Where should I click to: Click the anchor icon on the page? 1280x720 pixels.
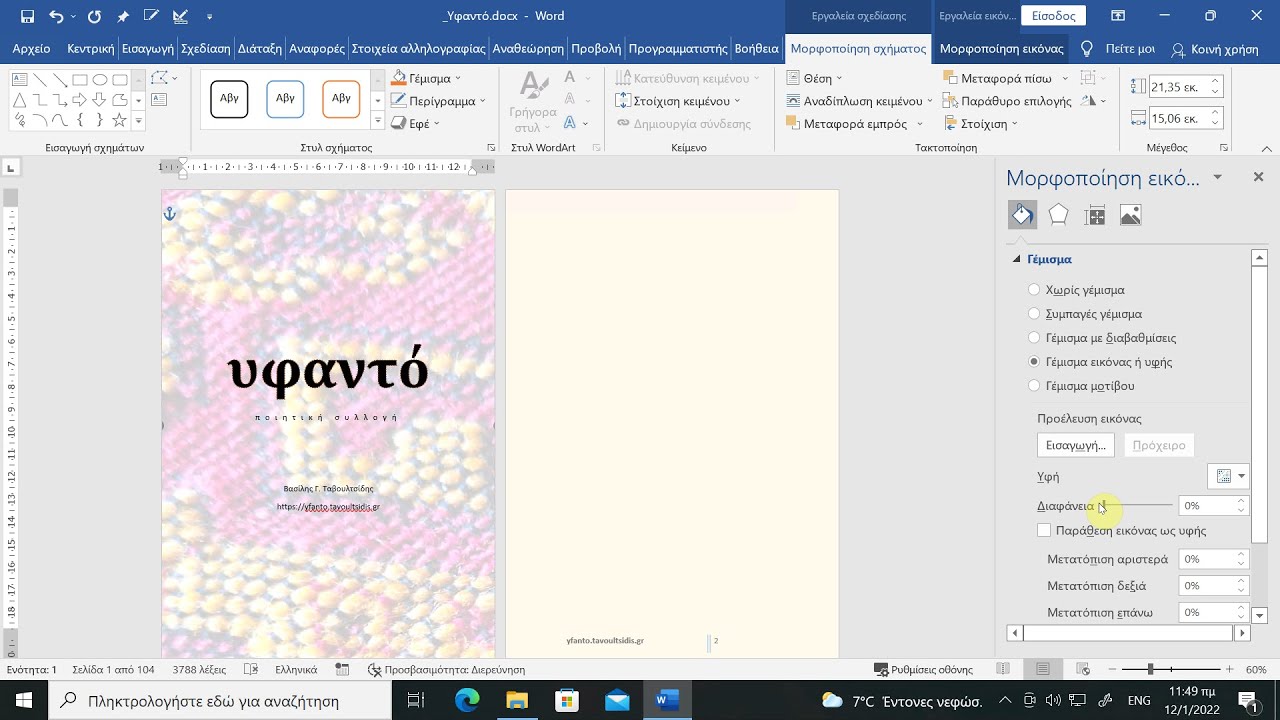click(169, 214)
